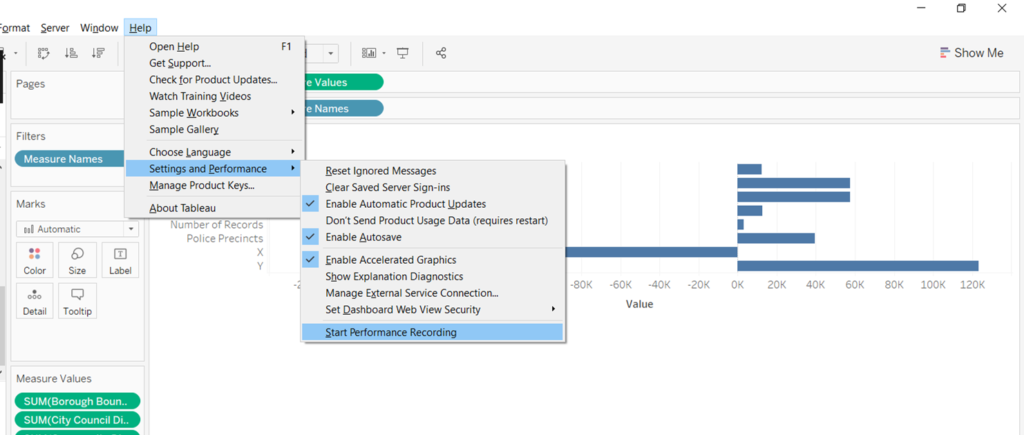Click the Swap Rows and Columns icon
1024x435 pixels.
pos(44,53)
